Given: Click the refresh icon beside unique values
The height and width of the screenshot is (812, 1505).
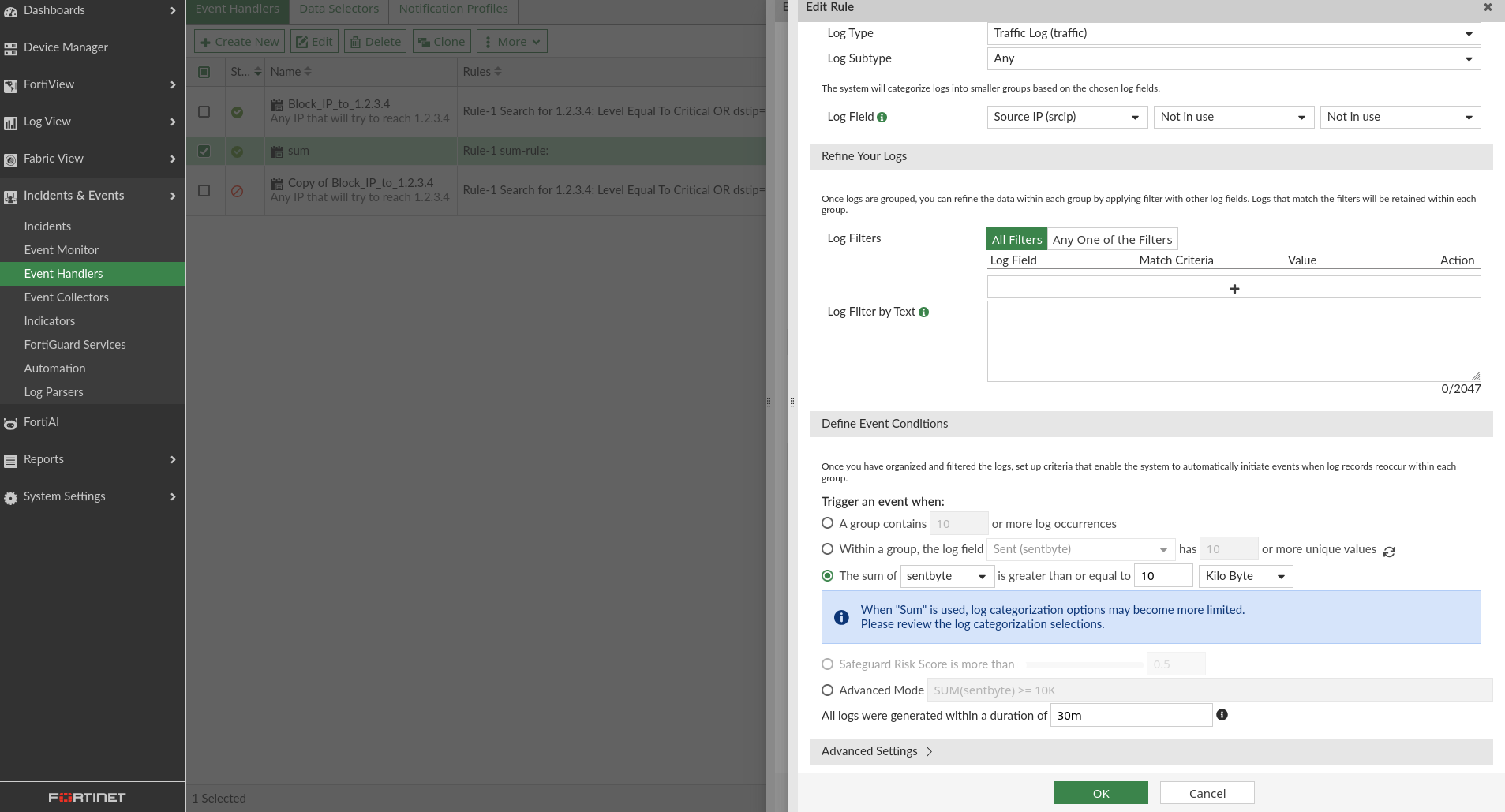Looking at the screenshot, I should tap(1389, 550).
